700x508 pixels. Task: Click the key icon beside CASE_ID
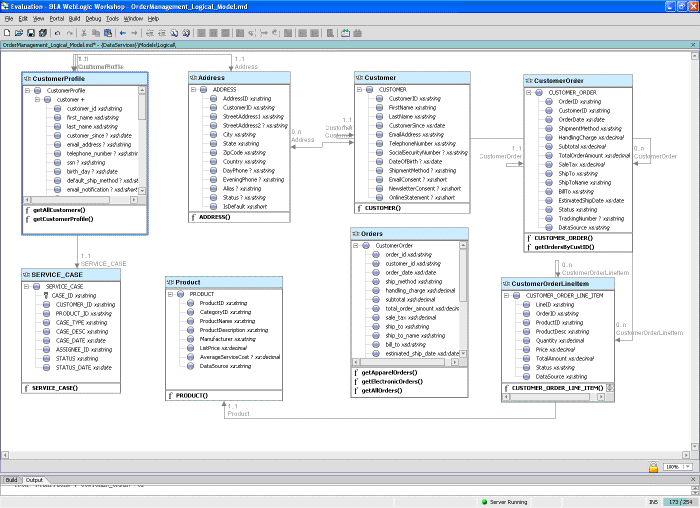click(46, 296)
